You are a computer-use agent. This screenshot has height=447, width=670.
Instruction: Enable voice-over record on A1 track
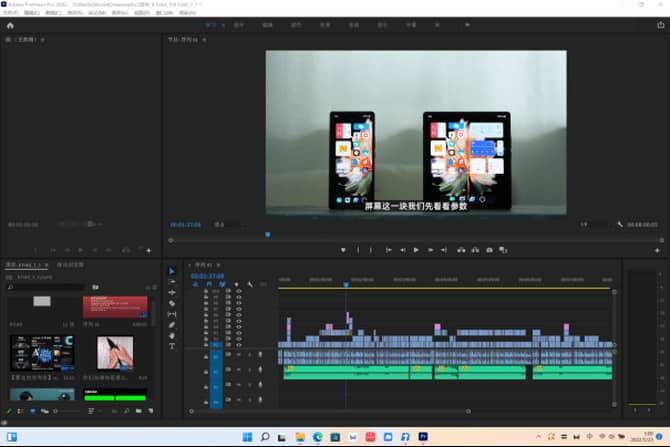point(260,354)
